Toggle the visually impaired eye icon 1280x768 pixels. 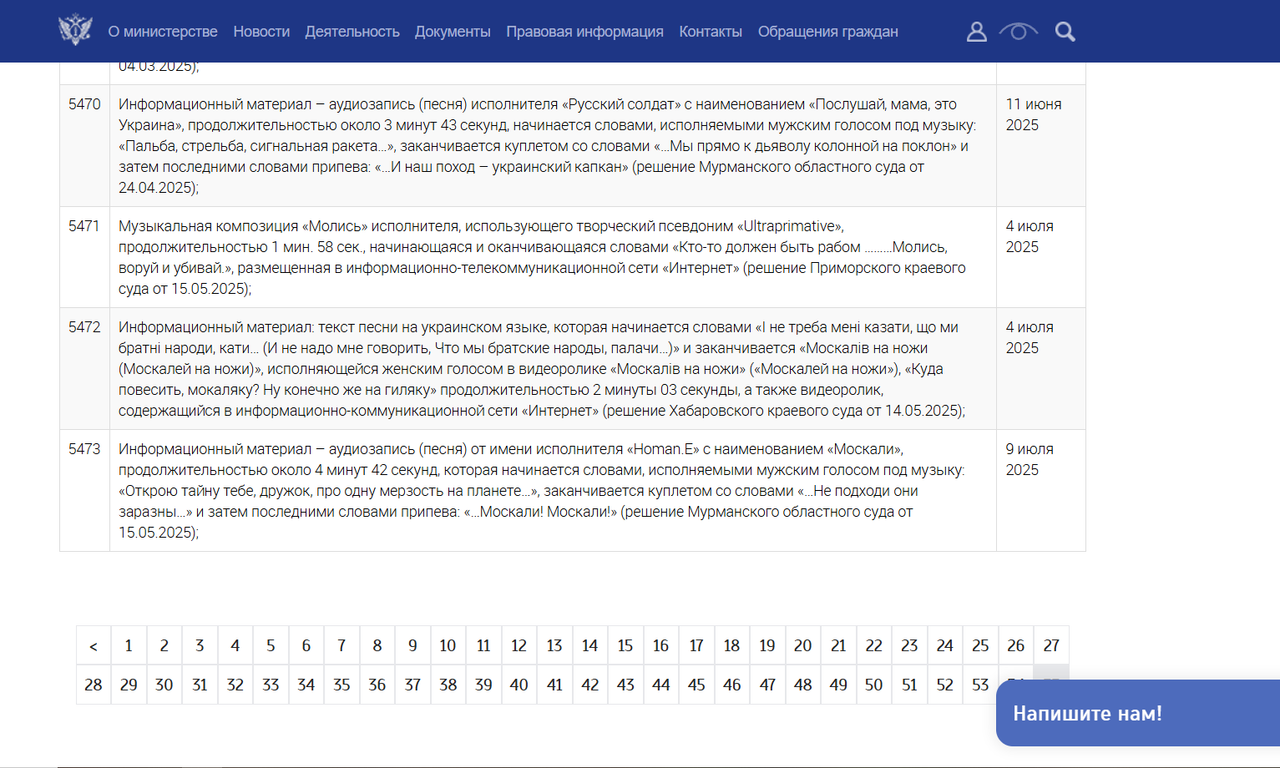[x=1018, y=32]
